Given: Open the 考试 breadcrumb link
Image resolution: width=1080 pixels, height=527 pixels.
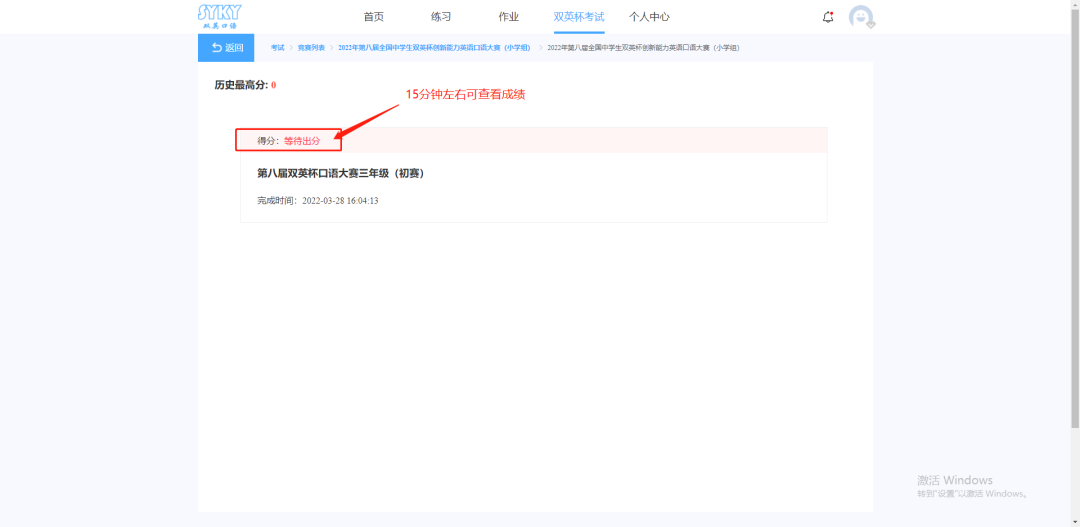Looking at the screenshot, I should [278, 48].
